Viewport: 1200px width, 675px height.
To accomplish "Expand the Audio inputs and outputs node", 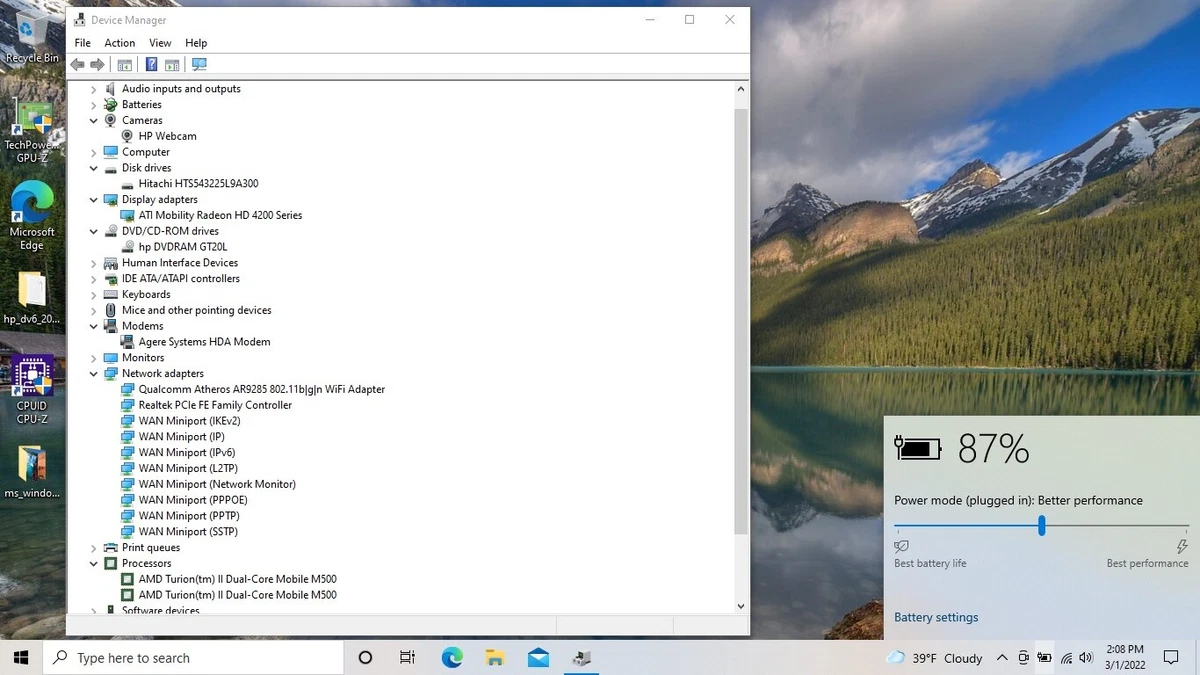I will click(x=94, y=89).
